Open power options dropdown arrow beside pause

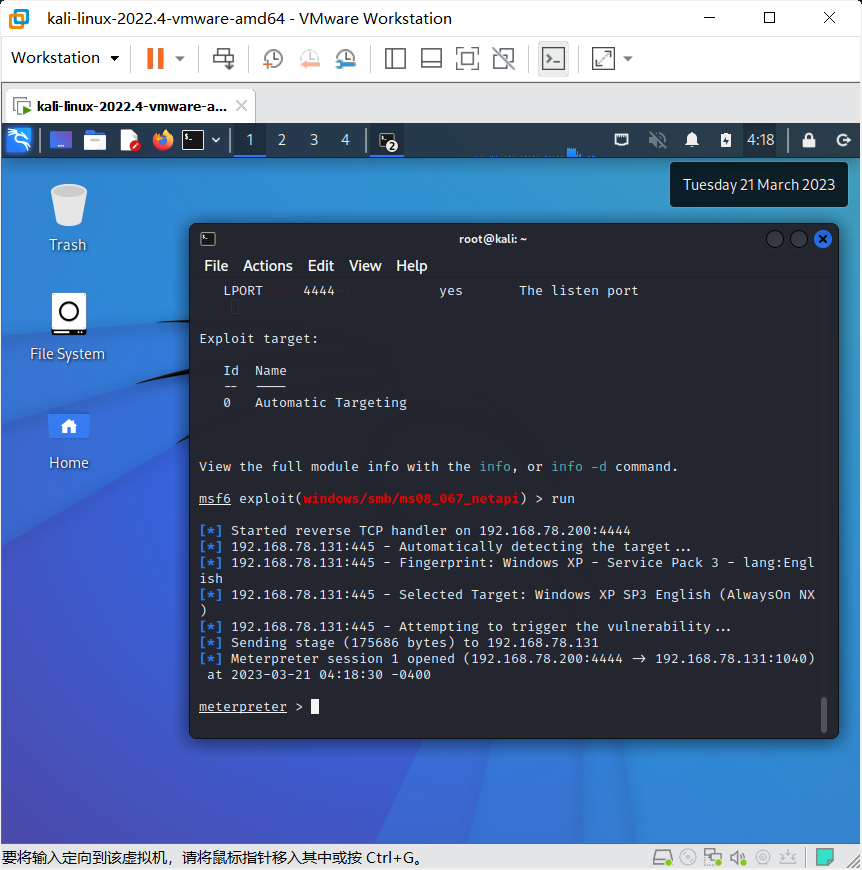point(180,58)
